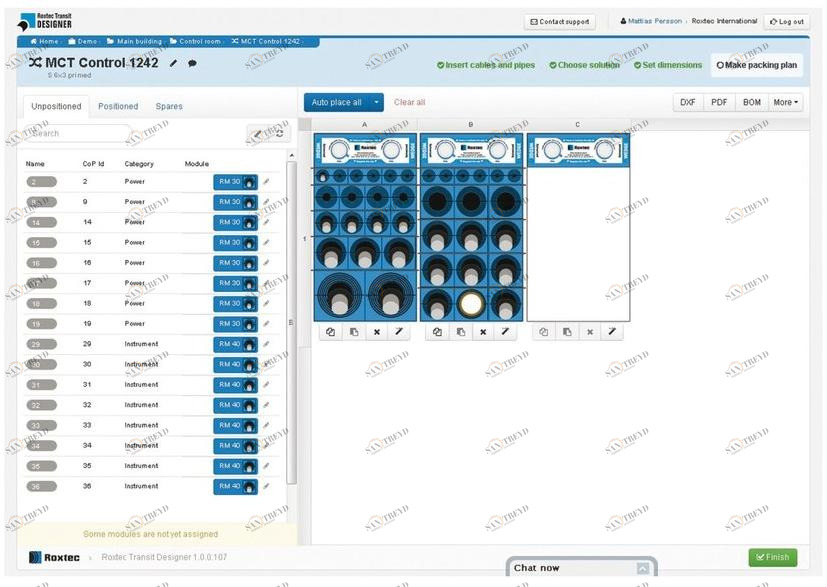827x587 pixels.
Task: Open the Spares tab
Action: [169, 105]
